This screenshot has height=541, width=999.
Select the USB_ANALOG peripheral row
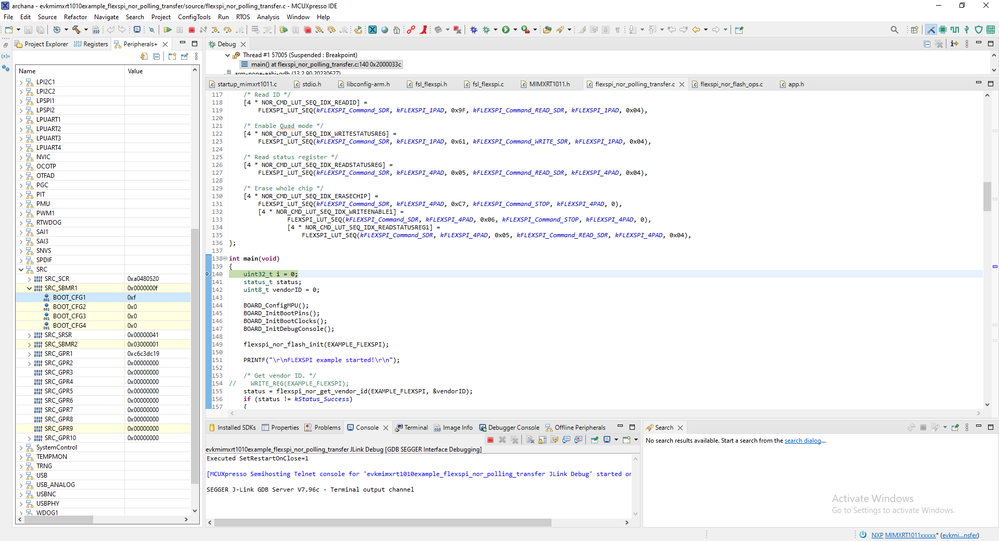103,485
